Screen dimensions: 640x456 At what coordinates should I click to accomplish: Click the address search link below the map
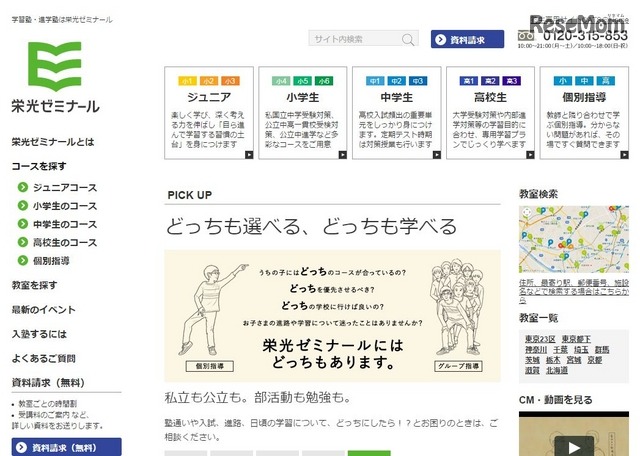coord(573,291)
